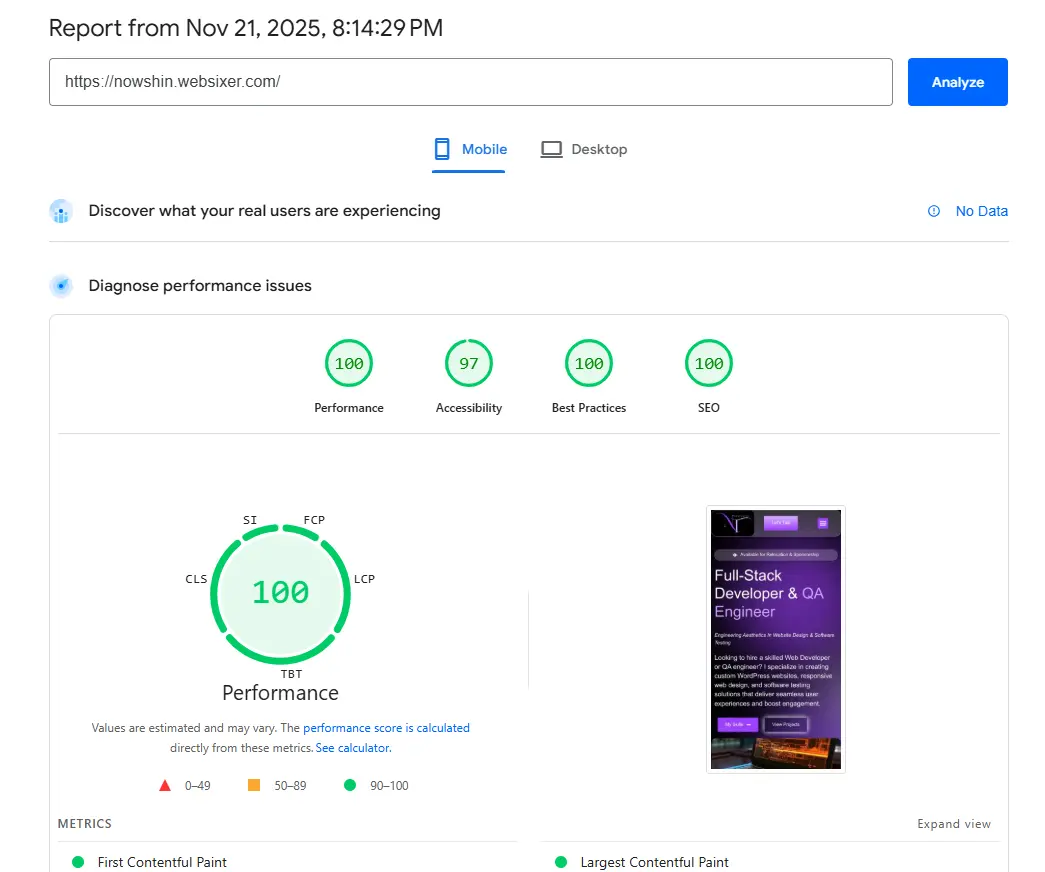Click the No Data info icon
Screen dimensions: 1045x872
pos(934,211)
